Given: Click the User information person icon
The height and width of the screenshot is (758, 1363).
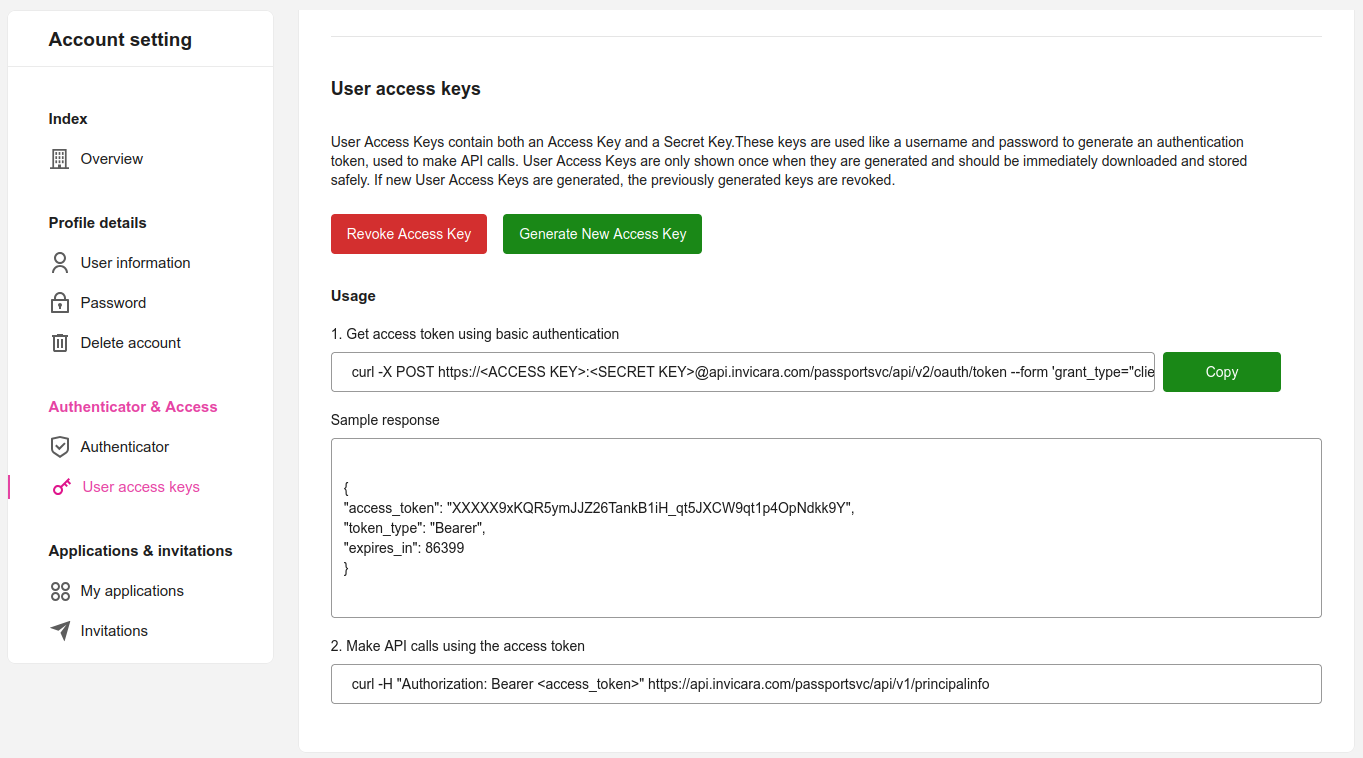Looking at the screenshot, I should coord(60,263).
